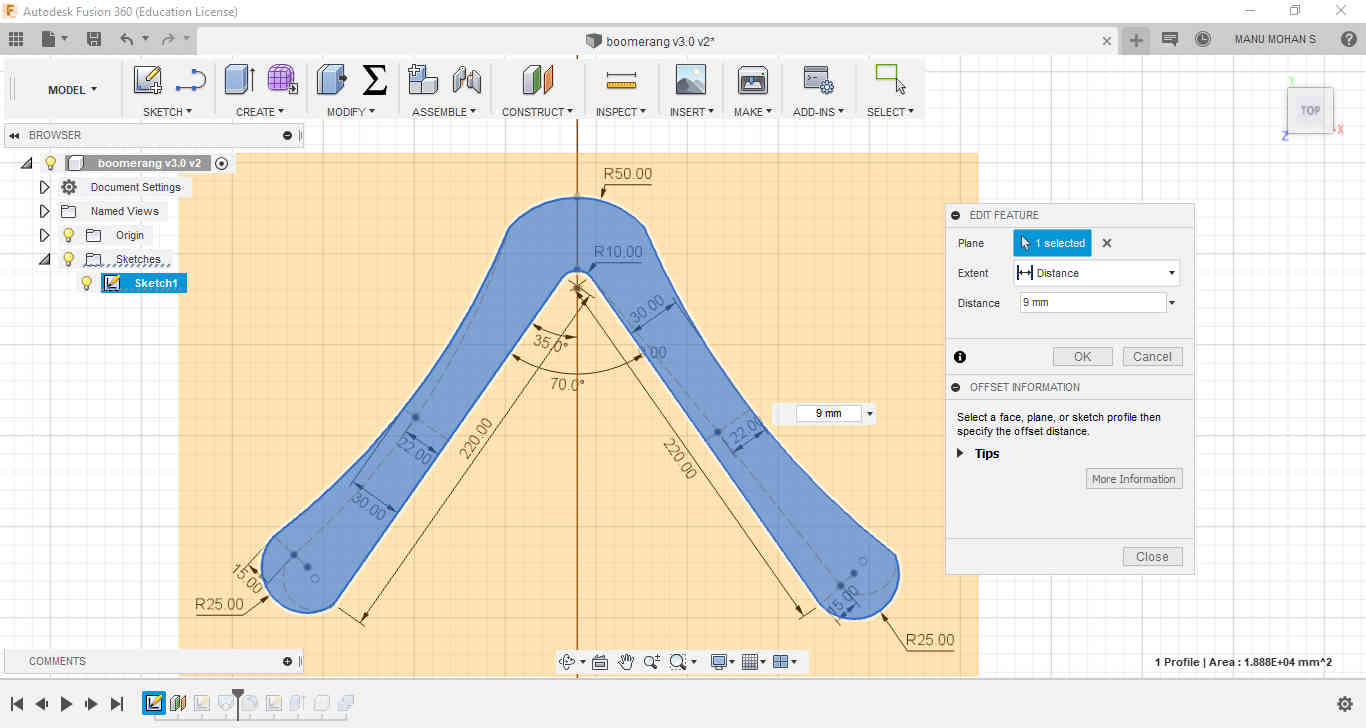Click the Look At icon
Screen dimensions: 1366x728
coord(600,662)
